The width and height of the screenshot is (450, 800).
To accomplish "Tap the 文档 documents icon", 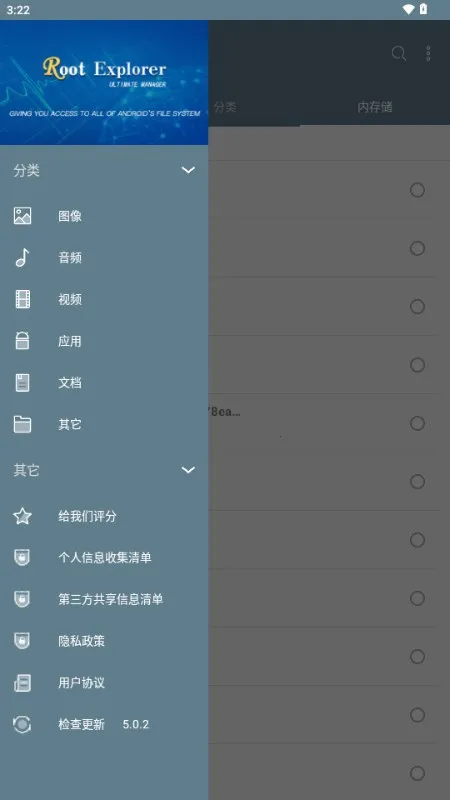I will [22, 383].
